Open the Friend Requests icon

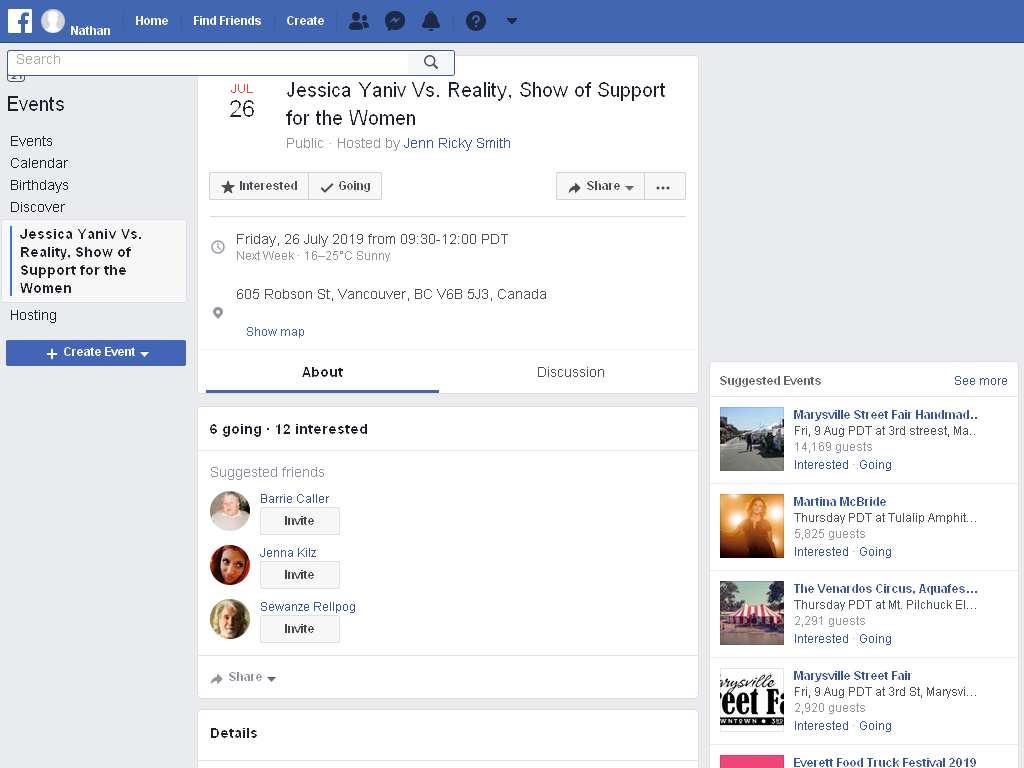(359, 21)
